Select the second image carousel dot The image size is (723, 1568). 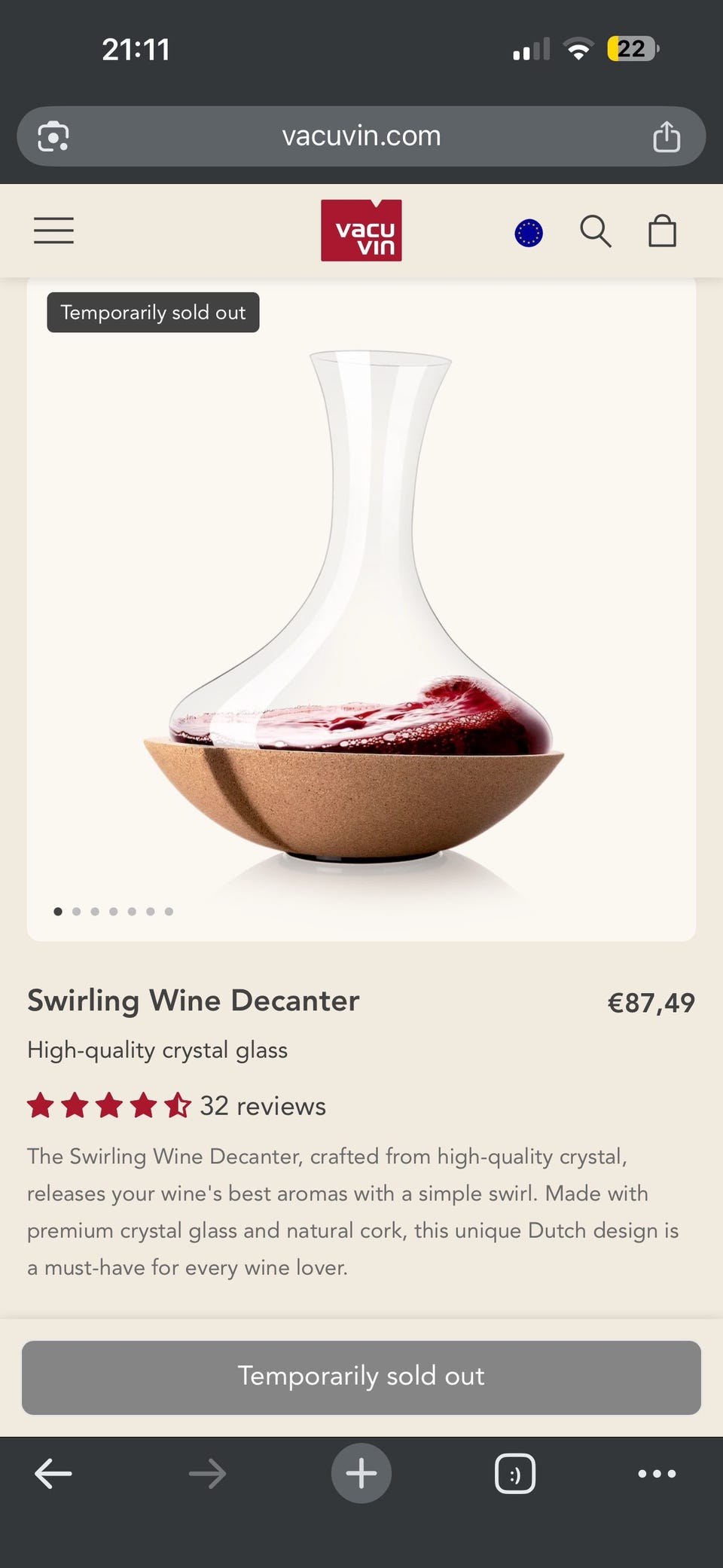[76, 911]
